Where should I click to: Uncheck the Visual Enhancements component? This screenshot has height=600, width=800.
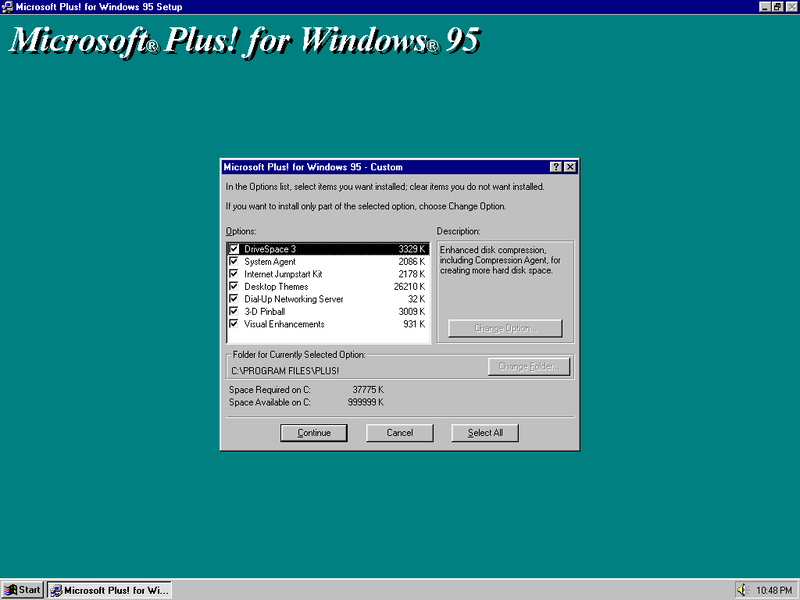pyautogui.click(x=232, y=324)
